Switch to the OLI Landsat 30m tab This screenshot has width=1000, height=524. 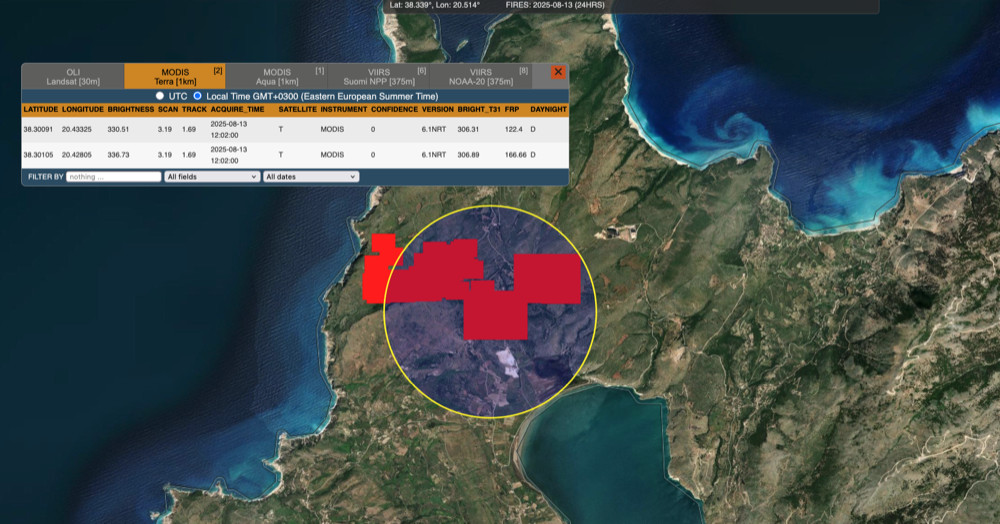coord(73,76)
